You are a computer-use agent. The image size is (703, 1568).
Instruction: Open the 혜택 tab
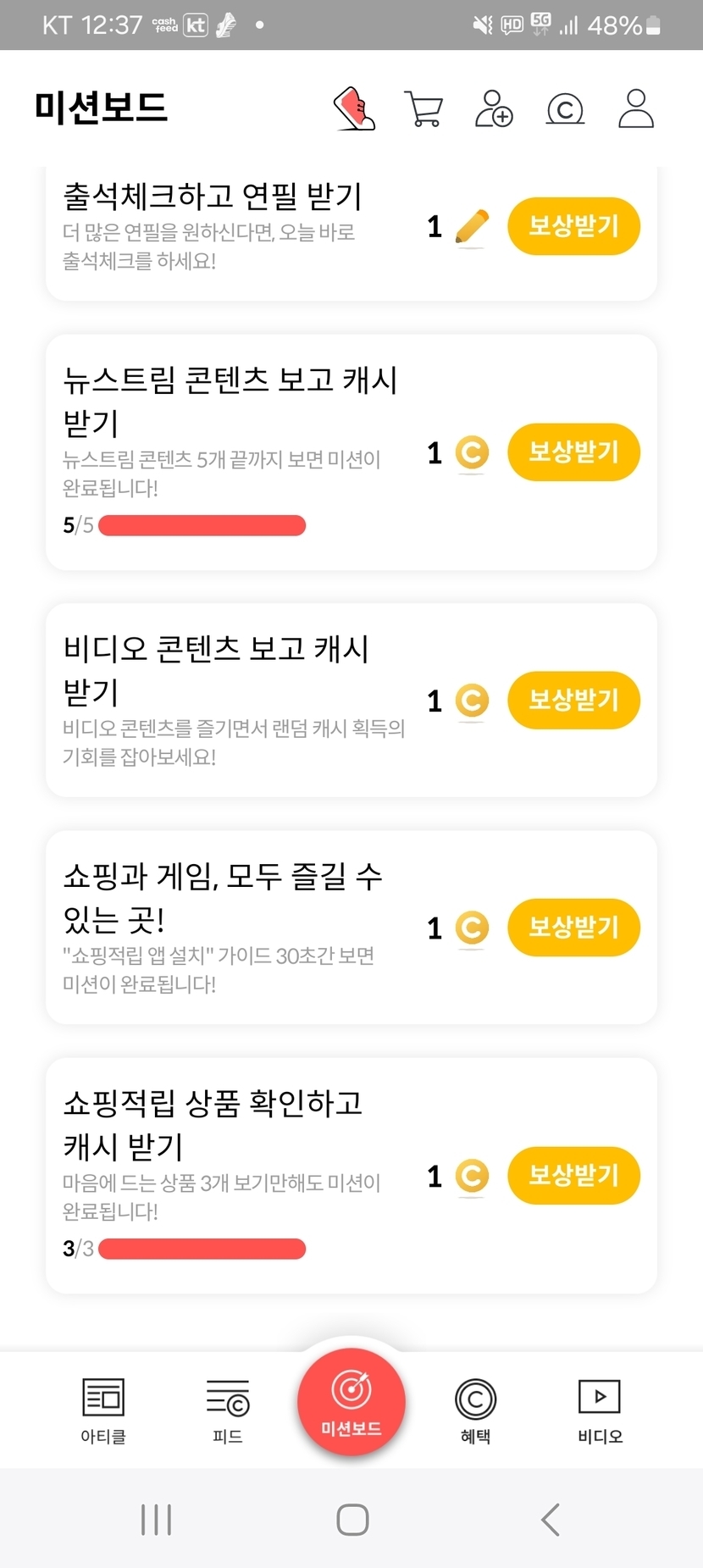click(475, 1410)
